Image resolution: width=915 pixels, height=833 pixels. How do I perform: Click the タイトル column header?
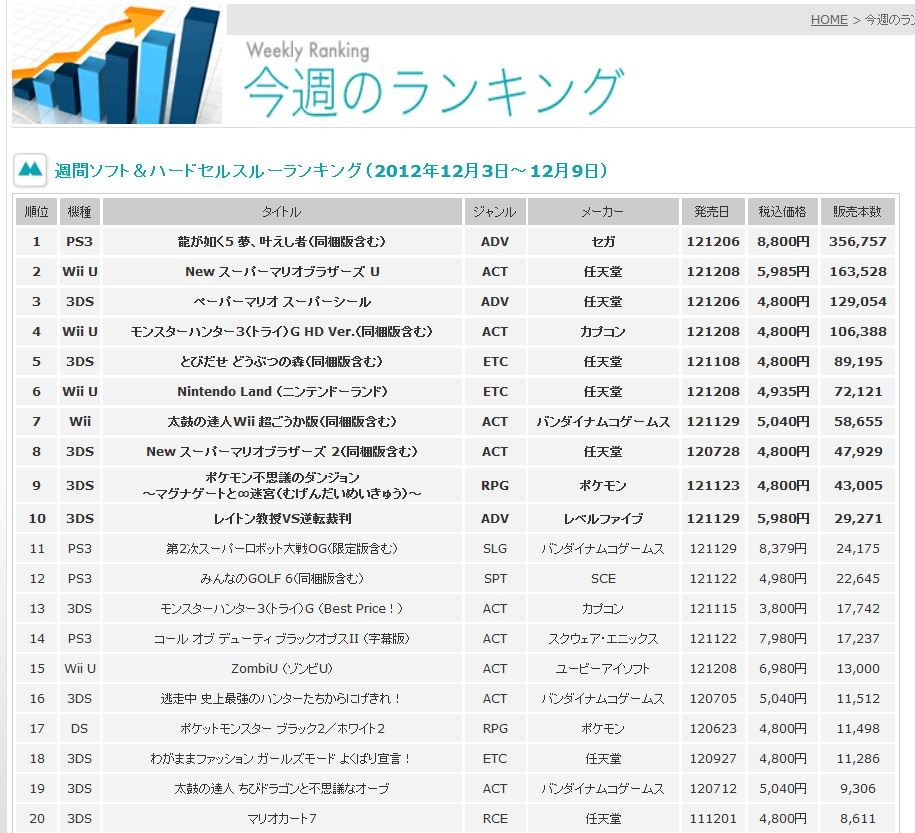(282, 212)
